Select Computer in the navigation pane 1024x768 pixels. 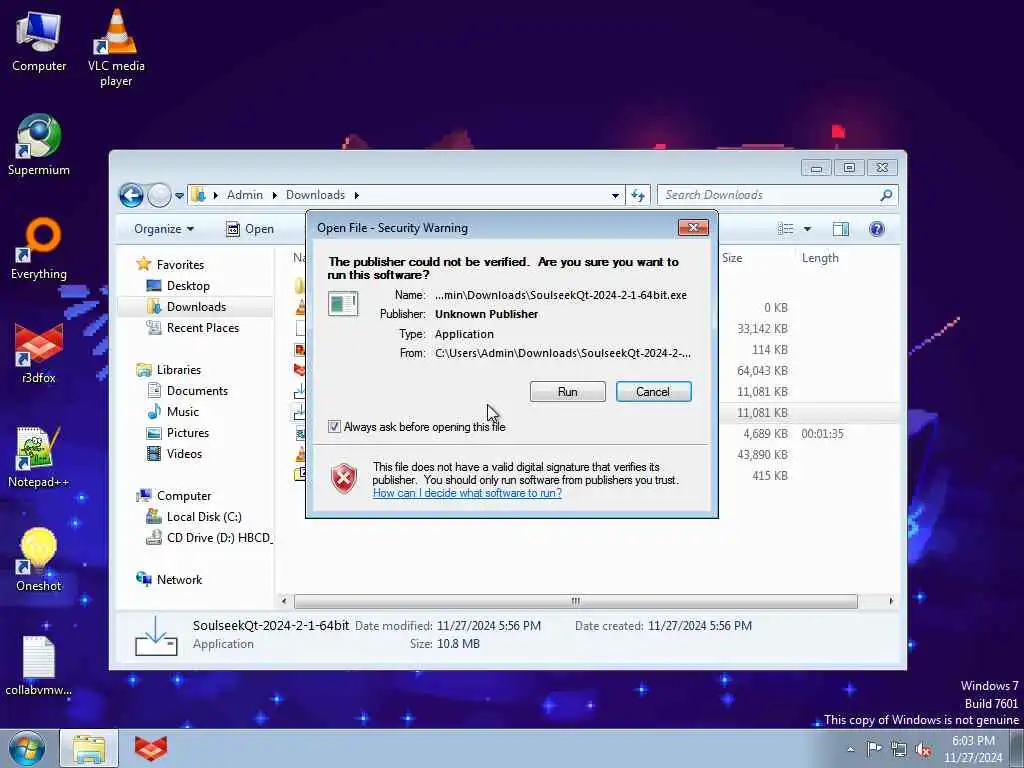[184, 496]
